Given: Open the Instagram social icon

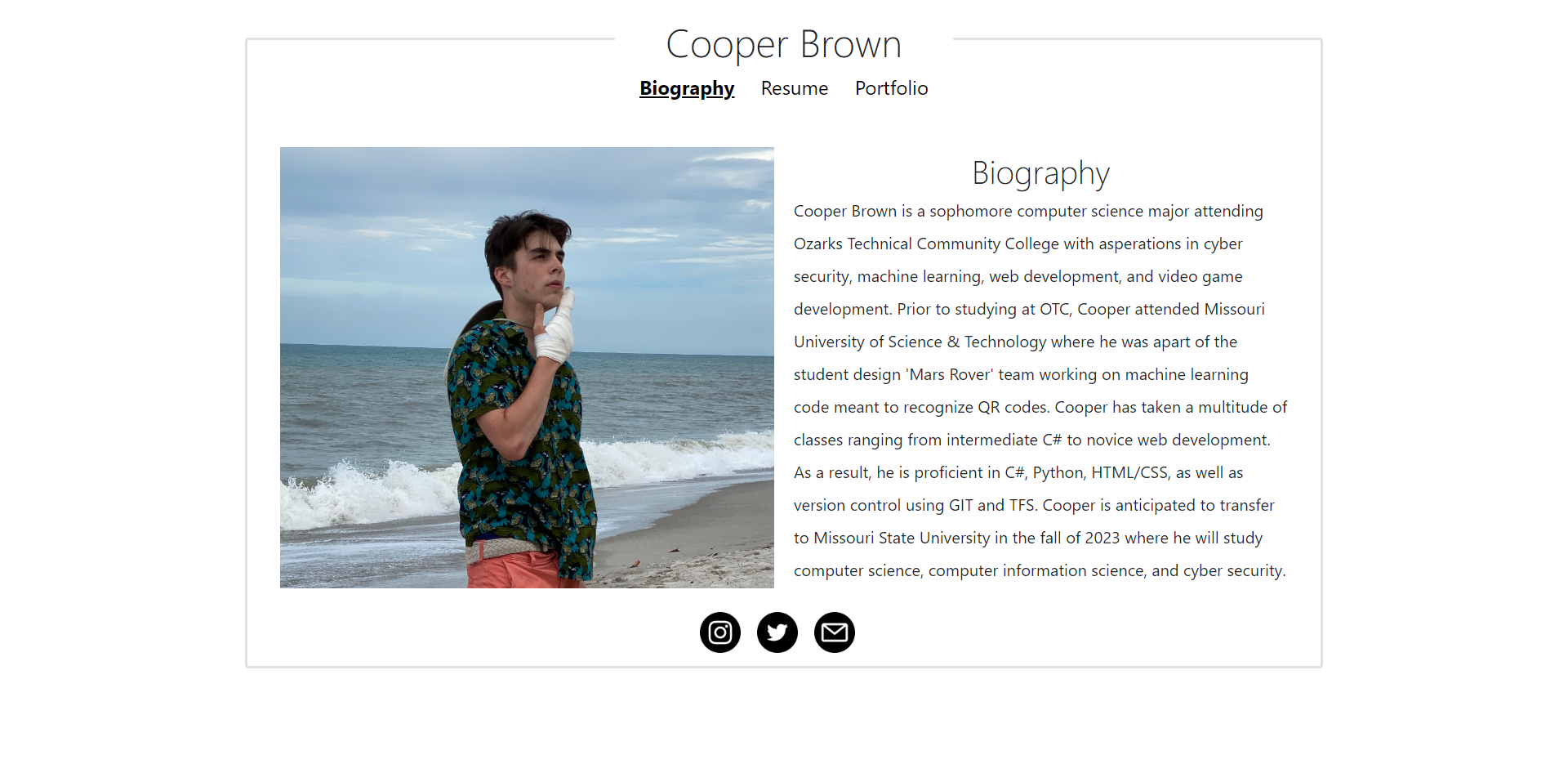Looking at the screenshot, I should (x=720, y=632).
